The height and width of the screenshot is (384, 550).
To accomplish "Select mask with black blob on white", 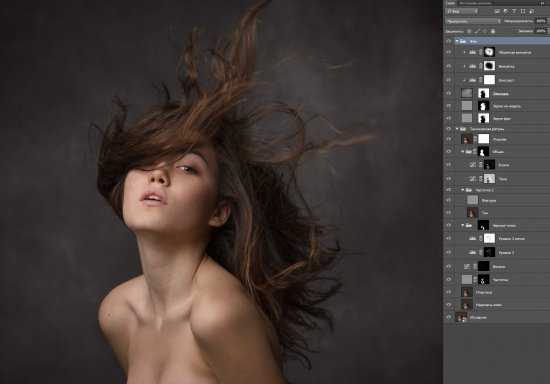I will pyautogui.click(x=489, y=66).
